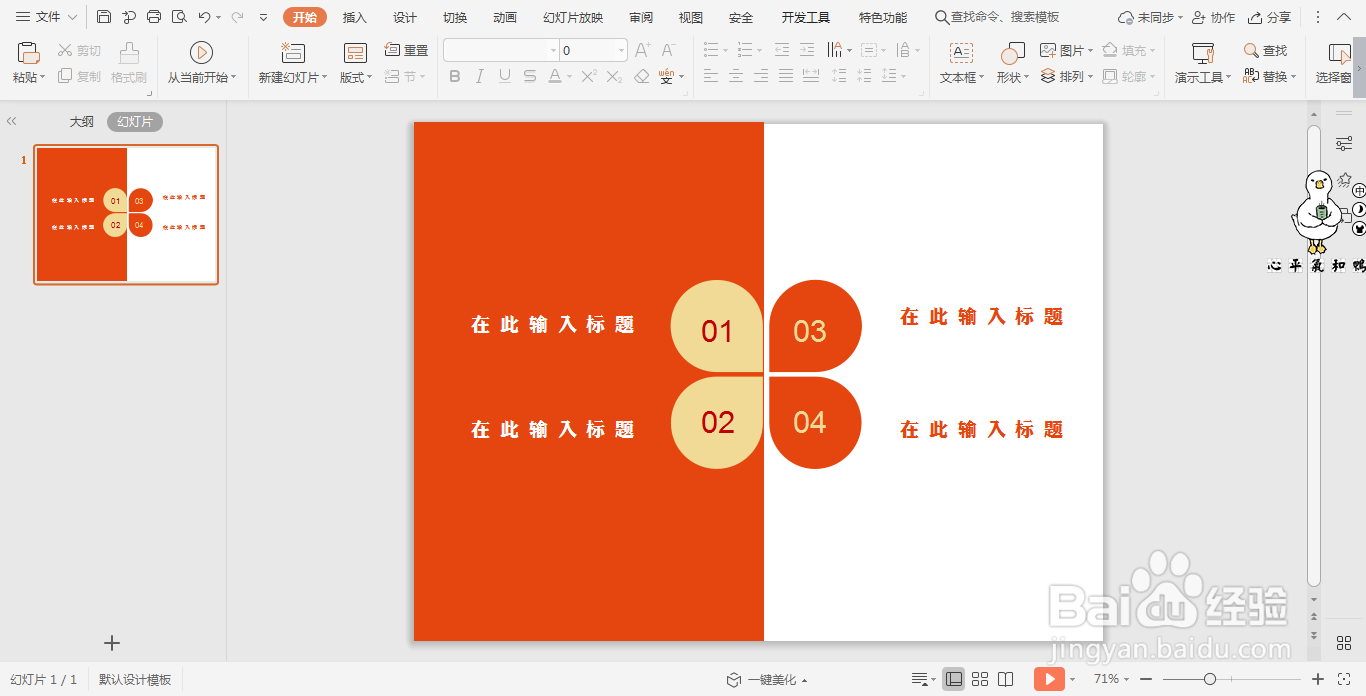Open the font color dropdown arrow

[x=569, y=77]
